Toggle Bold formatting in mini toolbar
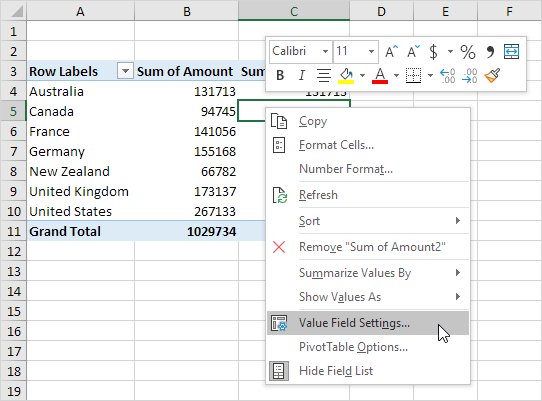Image resolution: width=542 pixels, height=401 pixels. pyautogui.click(x=280, y=75)
